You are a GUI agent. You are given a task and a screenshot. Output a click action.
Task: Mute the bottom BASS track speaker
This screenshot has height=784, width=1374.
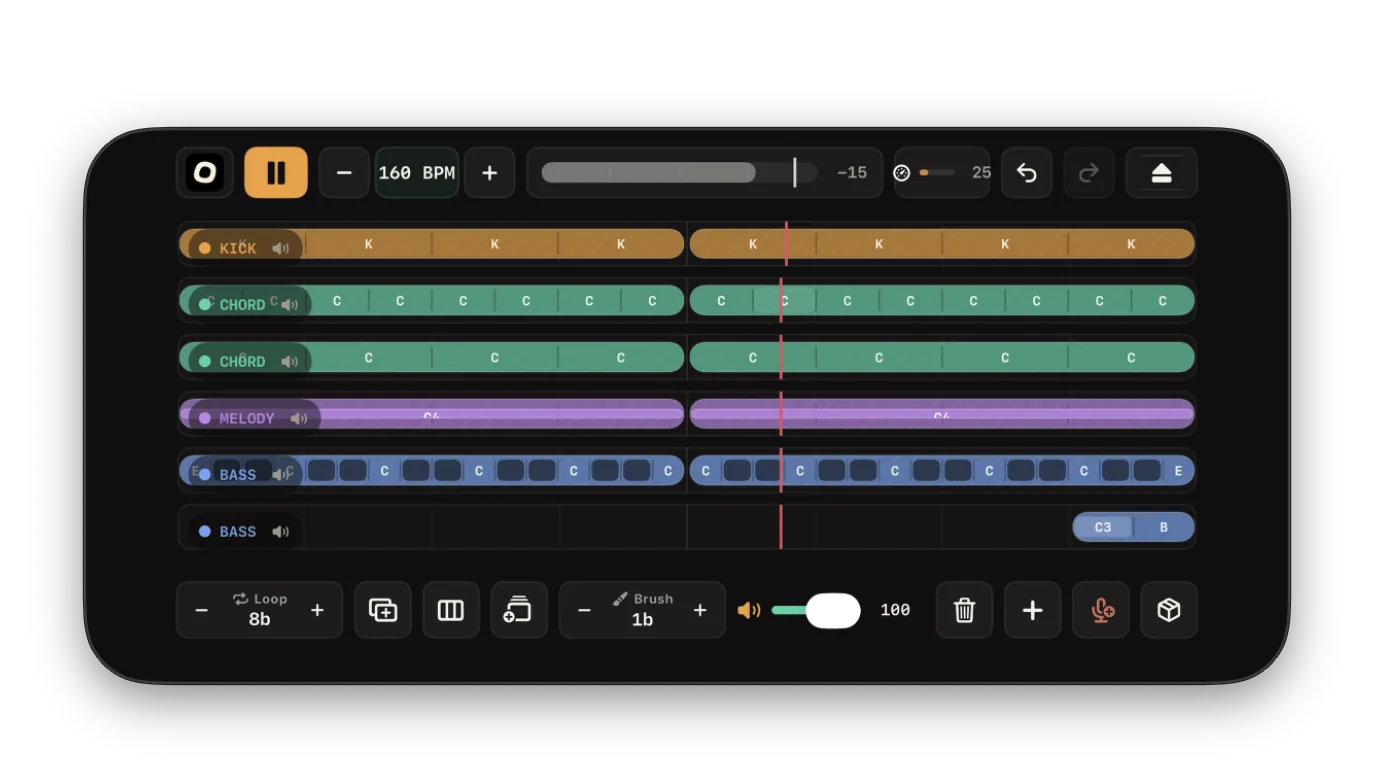coord(281,532)
